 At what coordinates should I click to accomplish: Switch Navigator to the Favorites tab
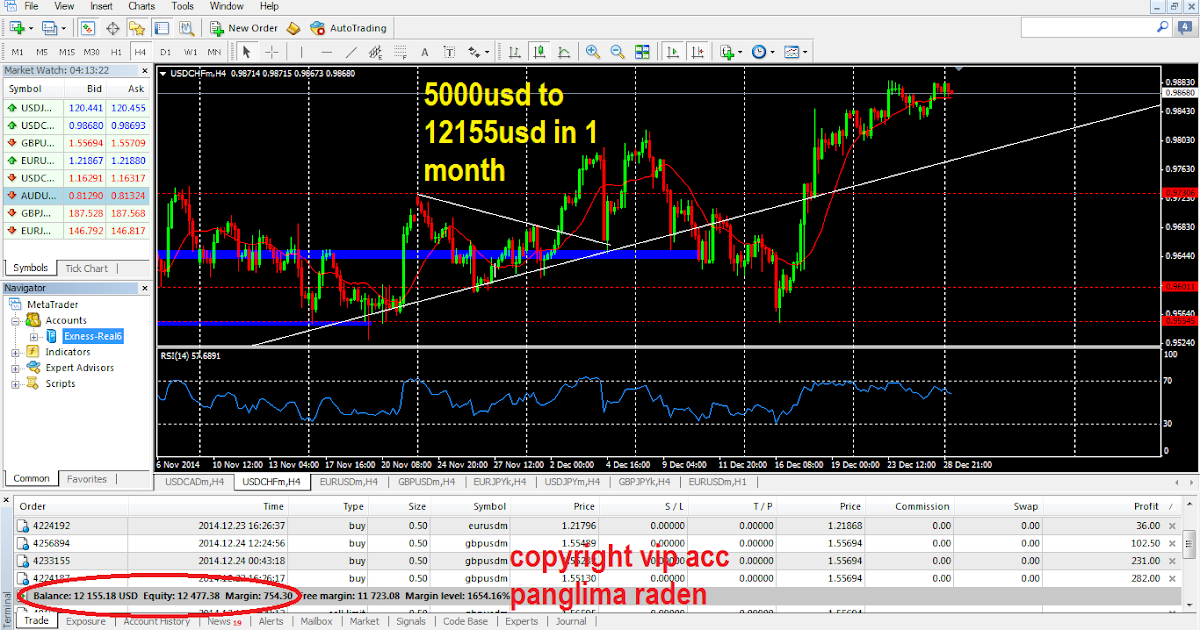[x=86, y=479]
